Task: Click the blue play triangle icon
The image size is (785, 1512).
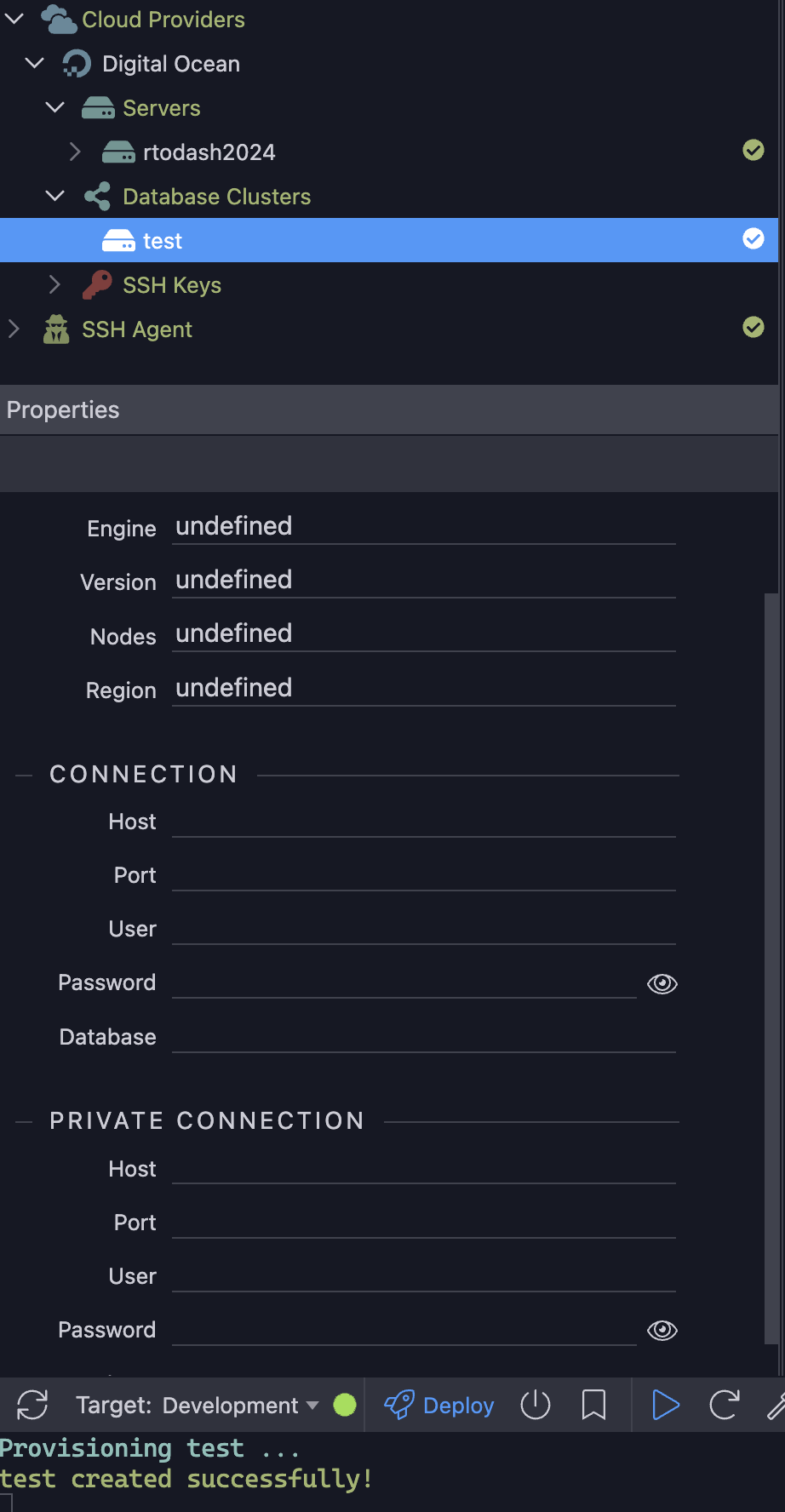Action: pyautogui.click(x=665, y=1405)
